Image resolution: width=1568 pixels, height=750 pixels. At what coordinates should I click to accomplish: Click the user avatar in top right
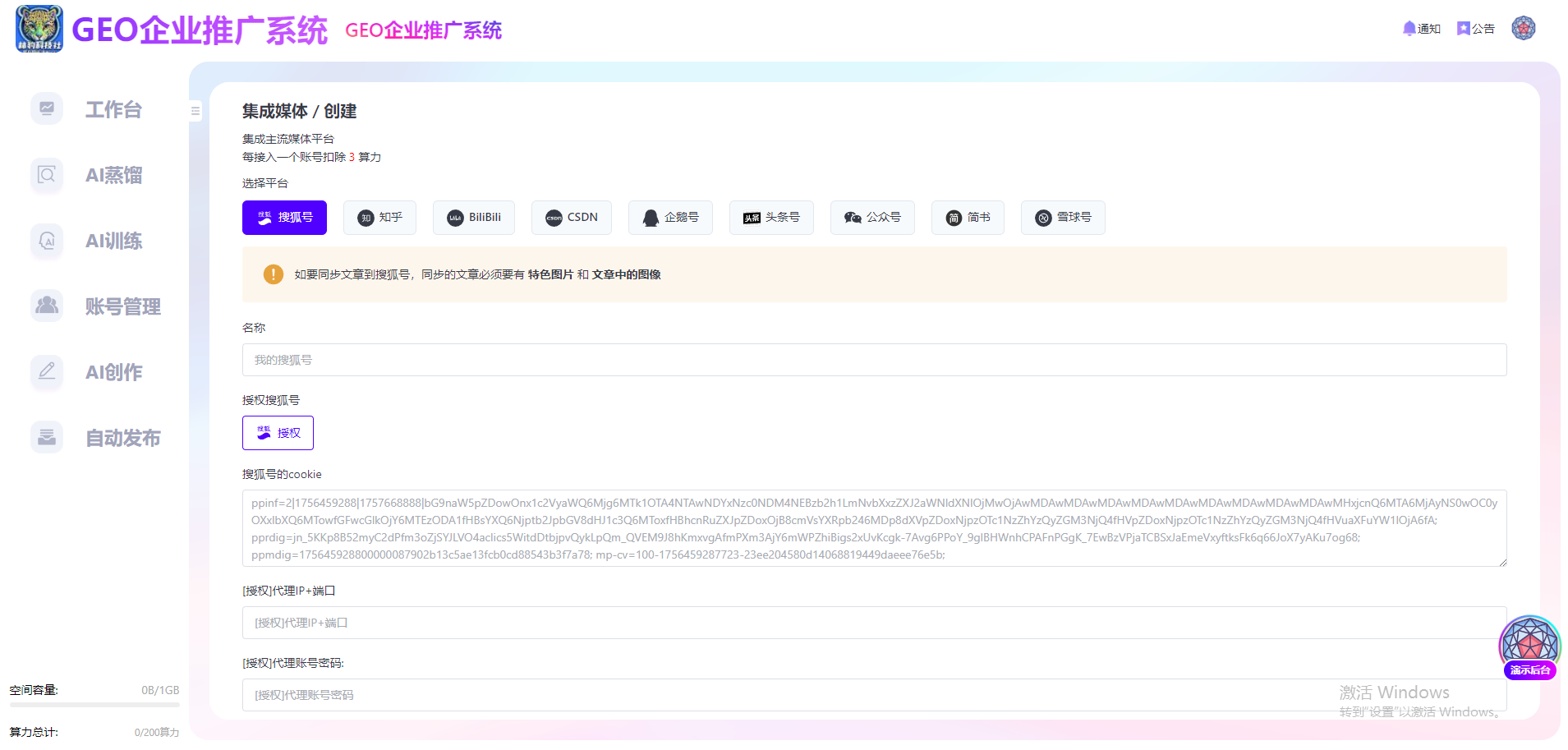1523,28
